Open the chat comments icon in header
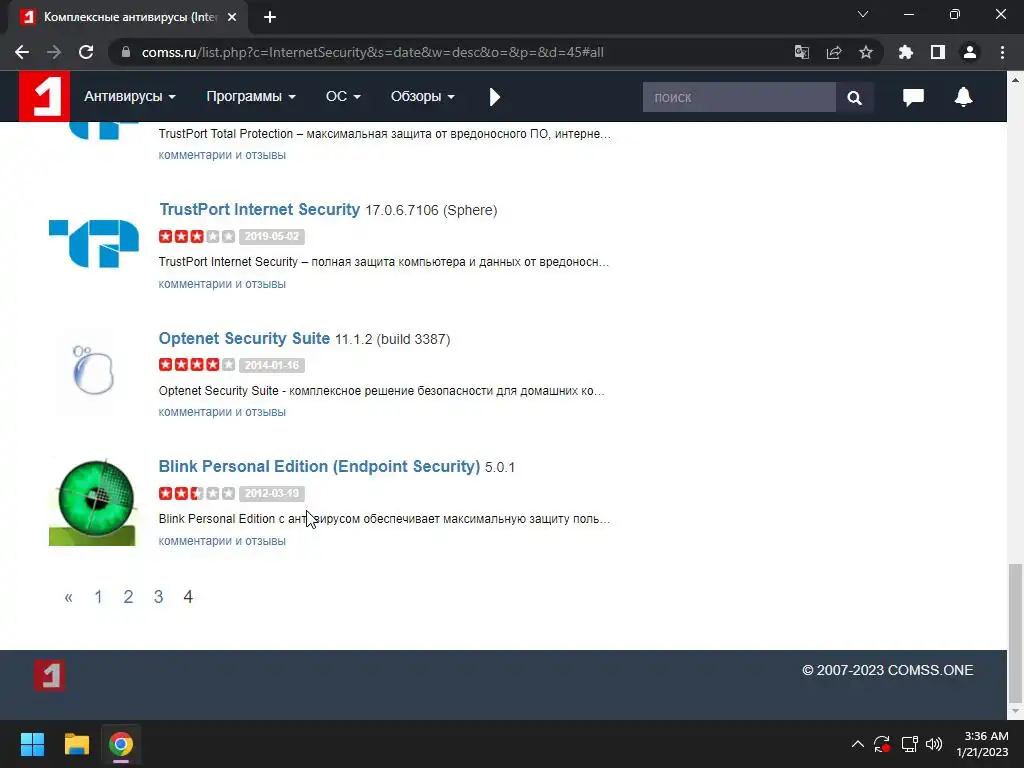The width and height of the screenshot is (1024, 768). [913, 97]
